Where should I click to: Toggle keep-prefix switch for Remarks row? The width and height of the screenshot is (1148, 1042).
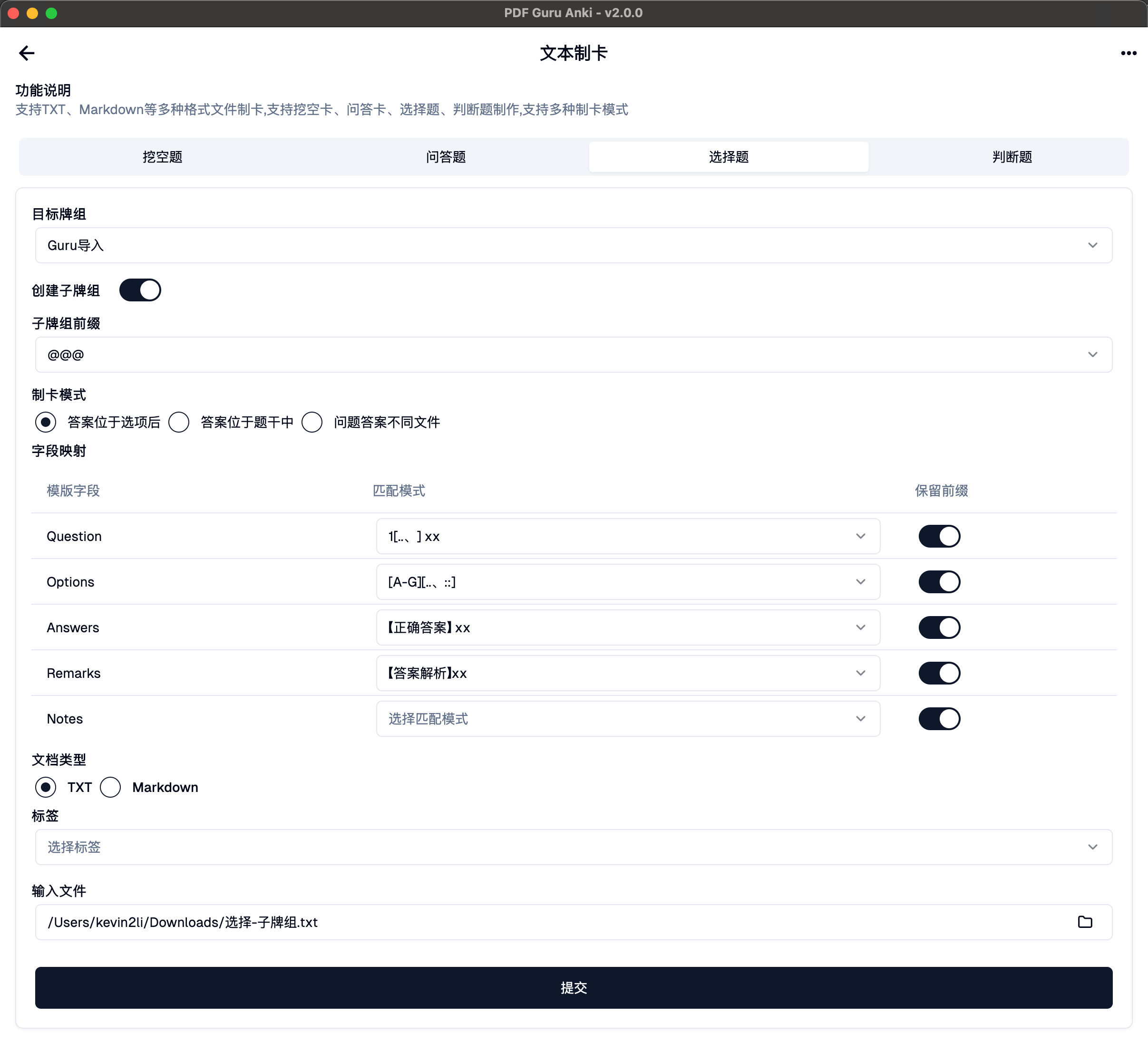point(939,673)
